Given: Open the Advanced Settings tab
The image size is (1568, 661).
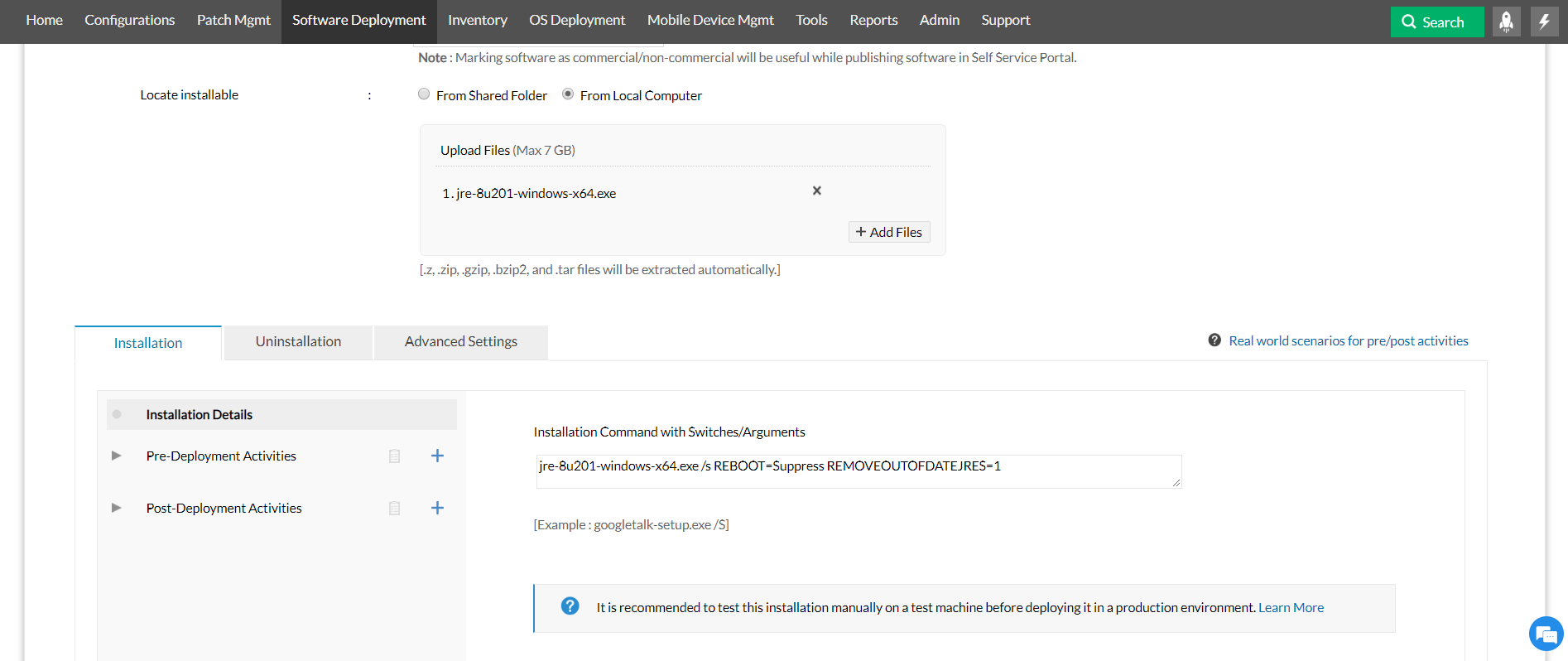Looking at the screenshot, I should [460, 342].
